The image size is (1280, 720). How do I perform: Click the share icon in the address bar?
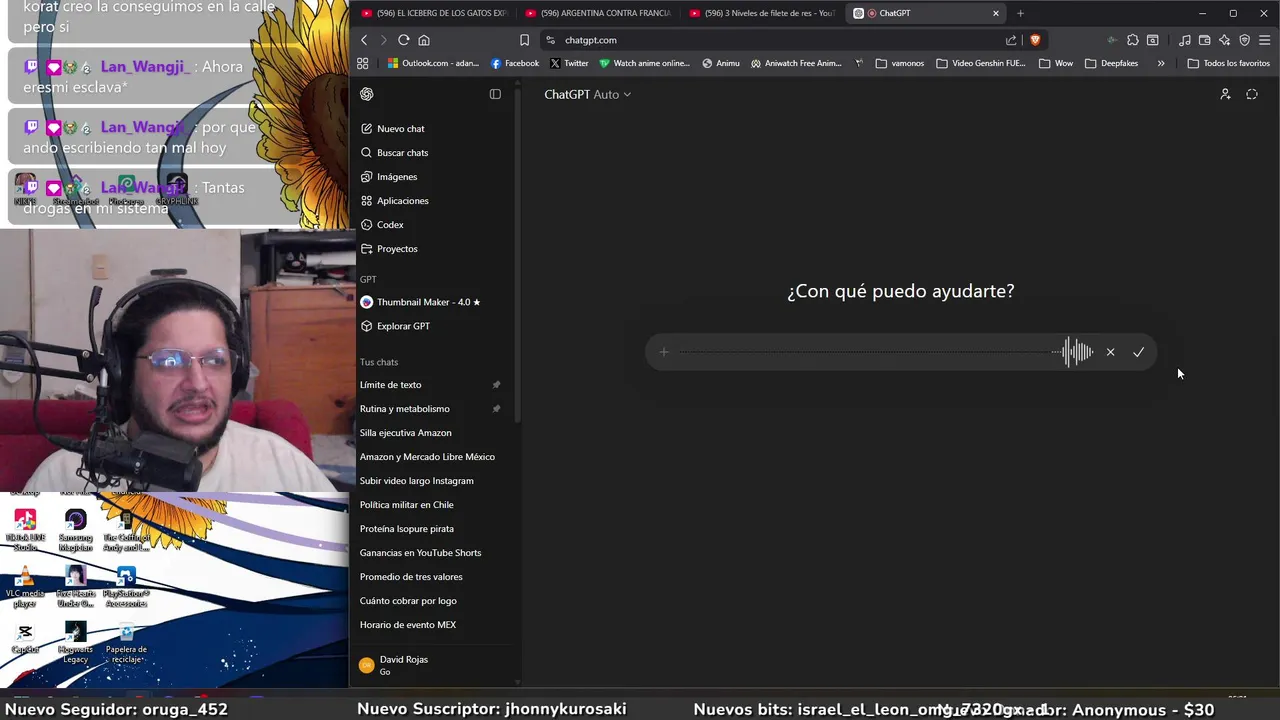click(x=1011, y=40)
